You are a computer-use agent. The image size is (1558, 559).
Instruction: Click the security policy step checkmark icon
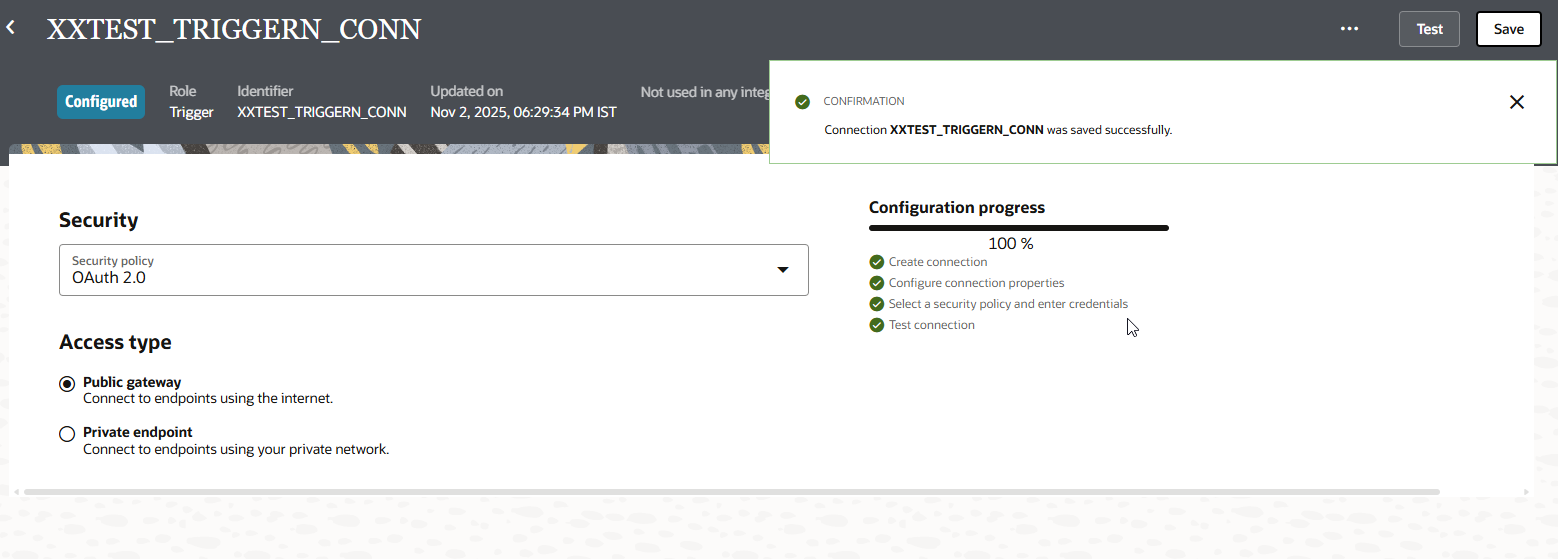point(877,304)
